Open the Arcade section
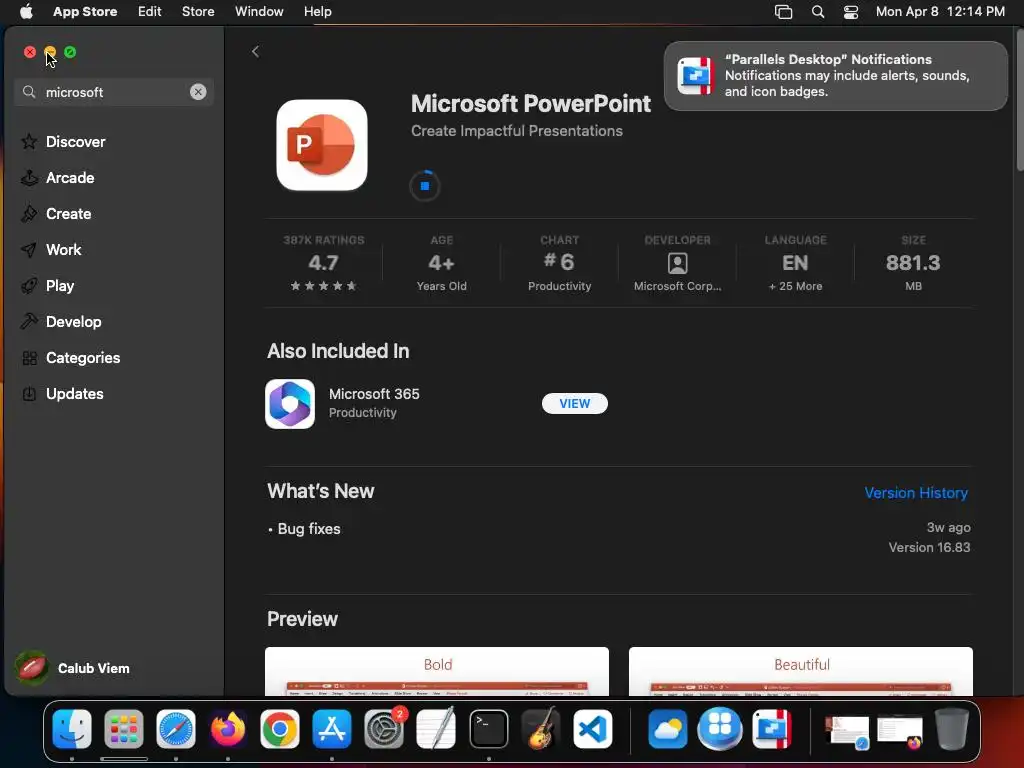 (x=57, y=178)
